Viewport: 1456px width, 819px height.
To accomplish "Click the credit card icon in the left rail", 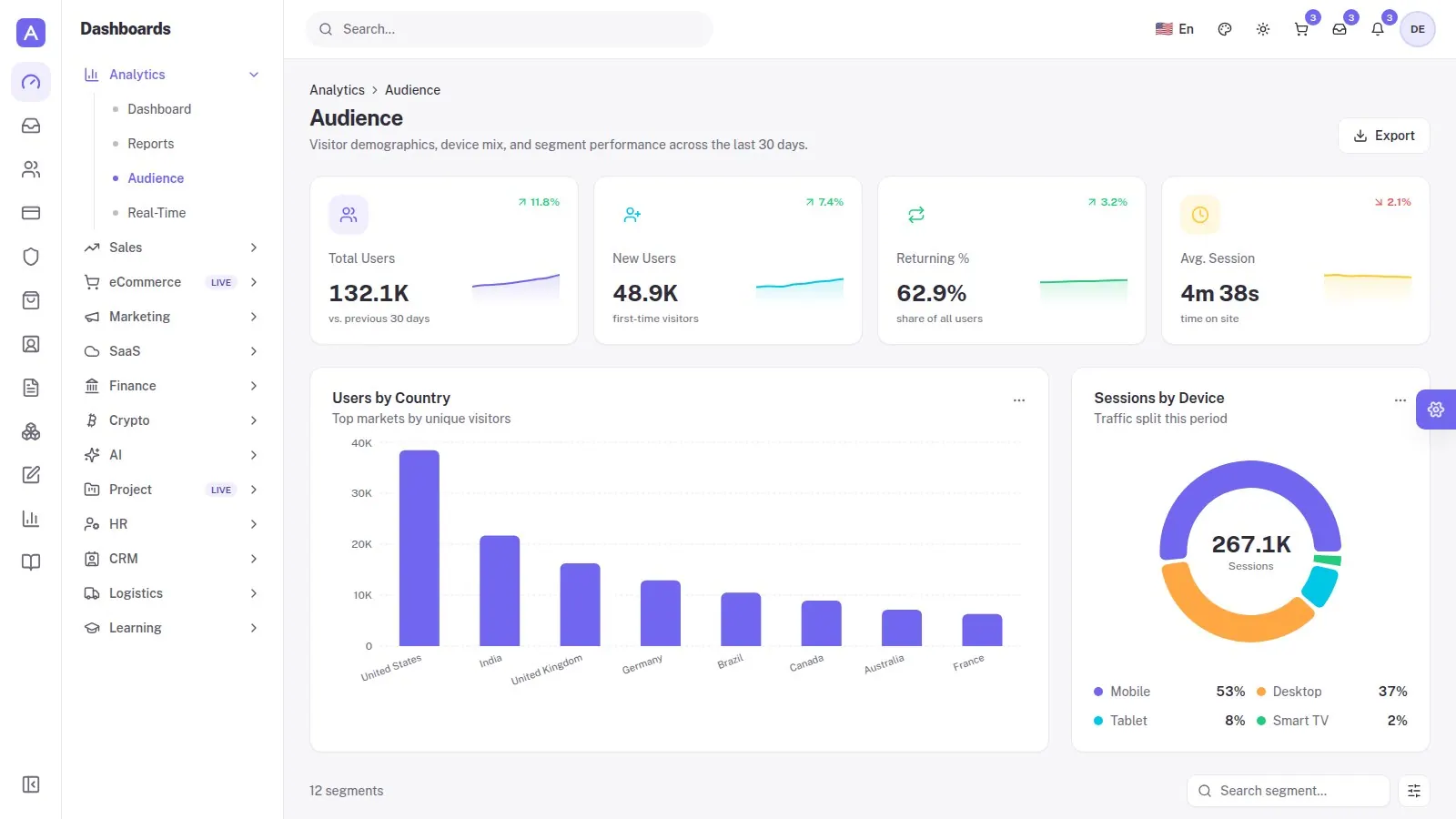I will pyautogui.click(x=31, y=213).
